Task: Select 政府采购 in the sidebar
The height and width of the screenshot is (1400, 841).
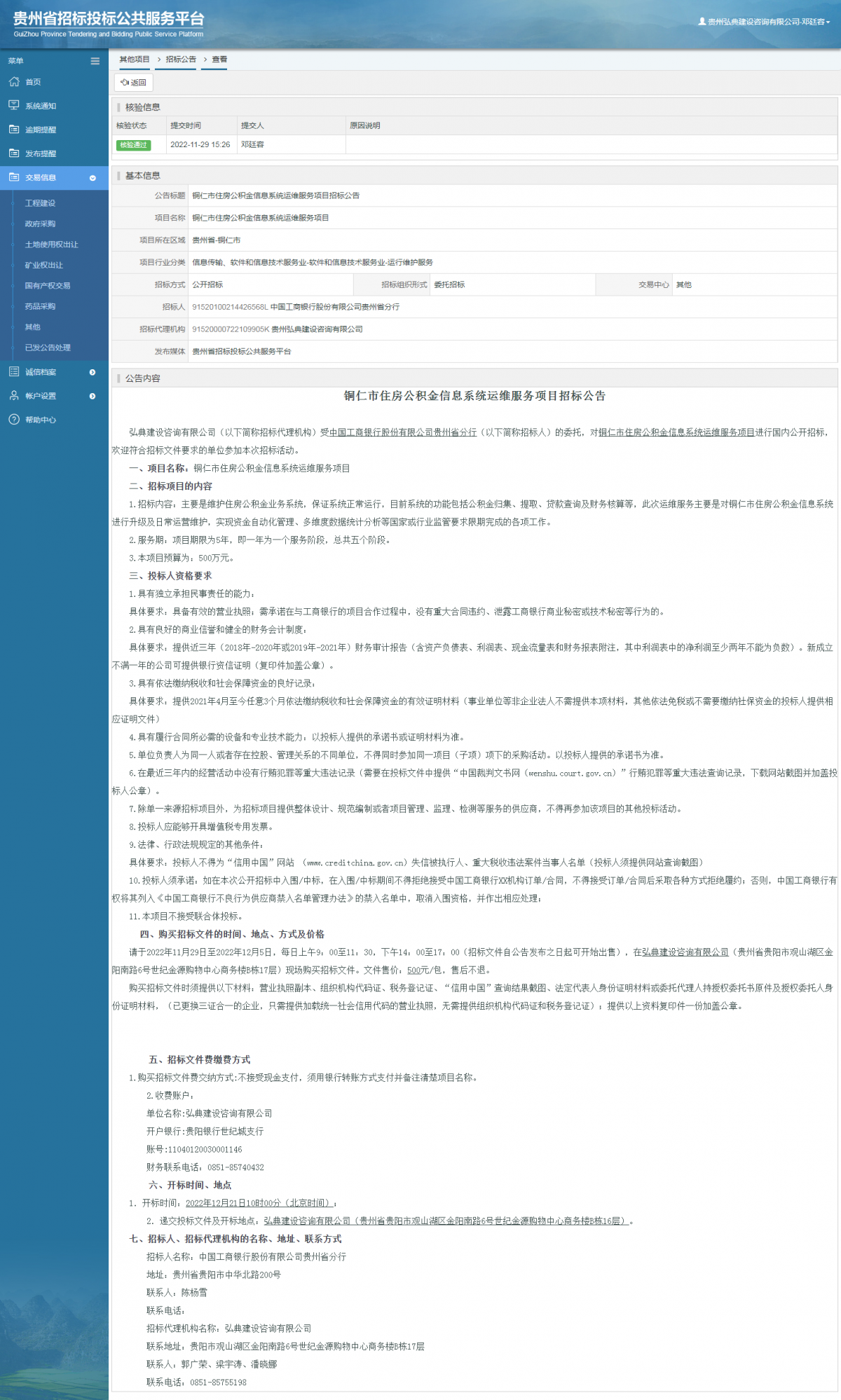Action: [x=40, y=224]
